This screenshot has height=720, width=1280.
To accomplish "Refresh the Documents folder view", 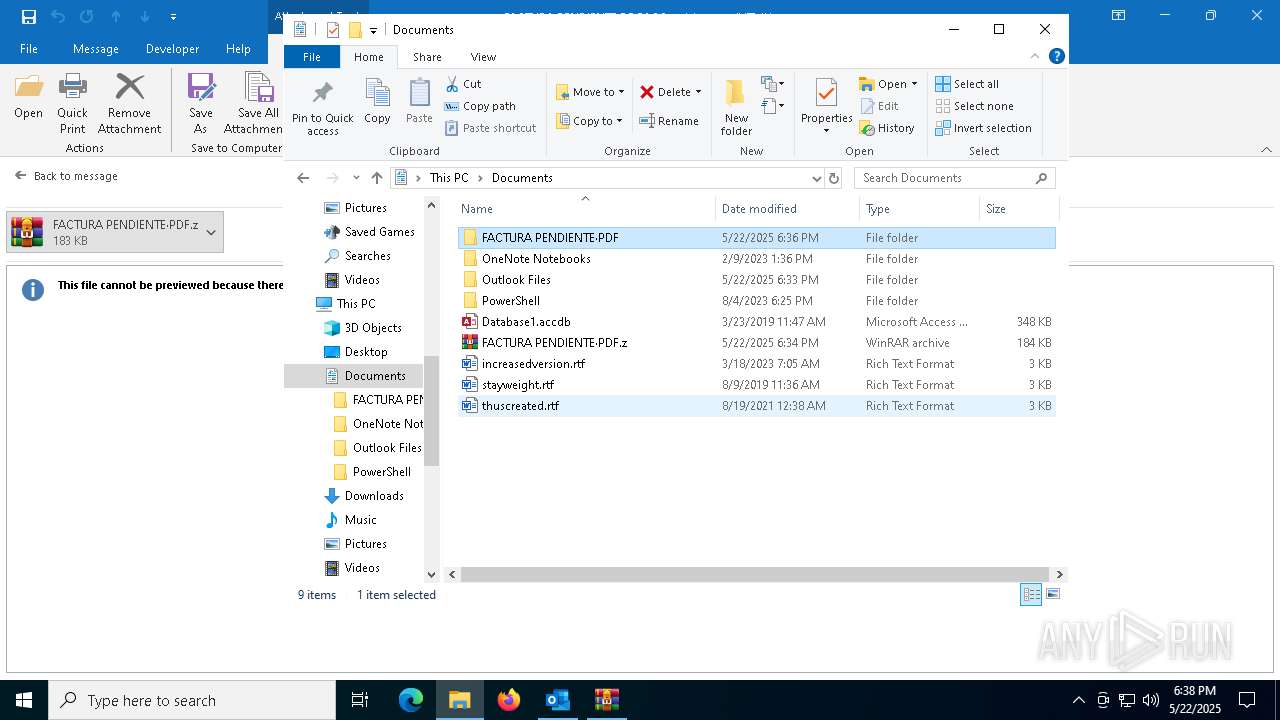I will coord(834,178).
